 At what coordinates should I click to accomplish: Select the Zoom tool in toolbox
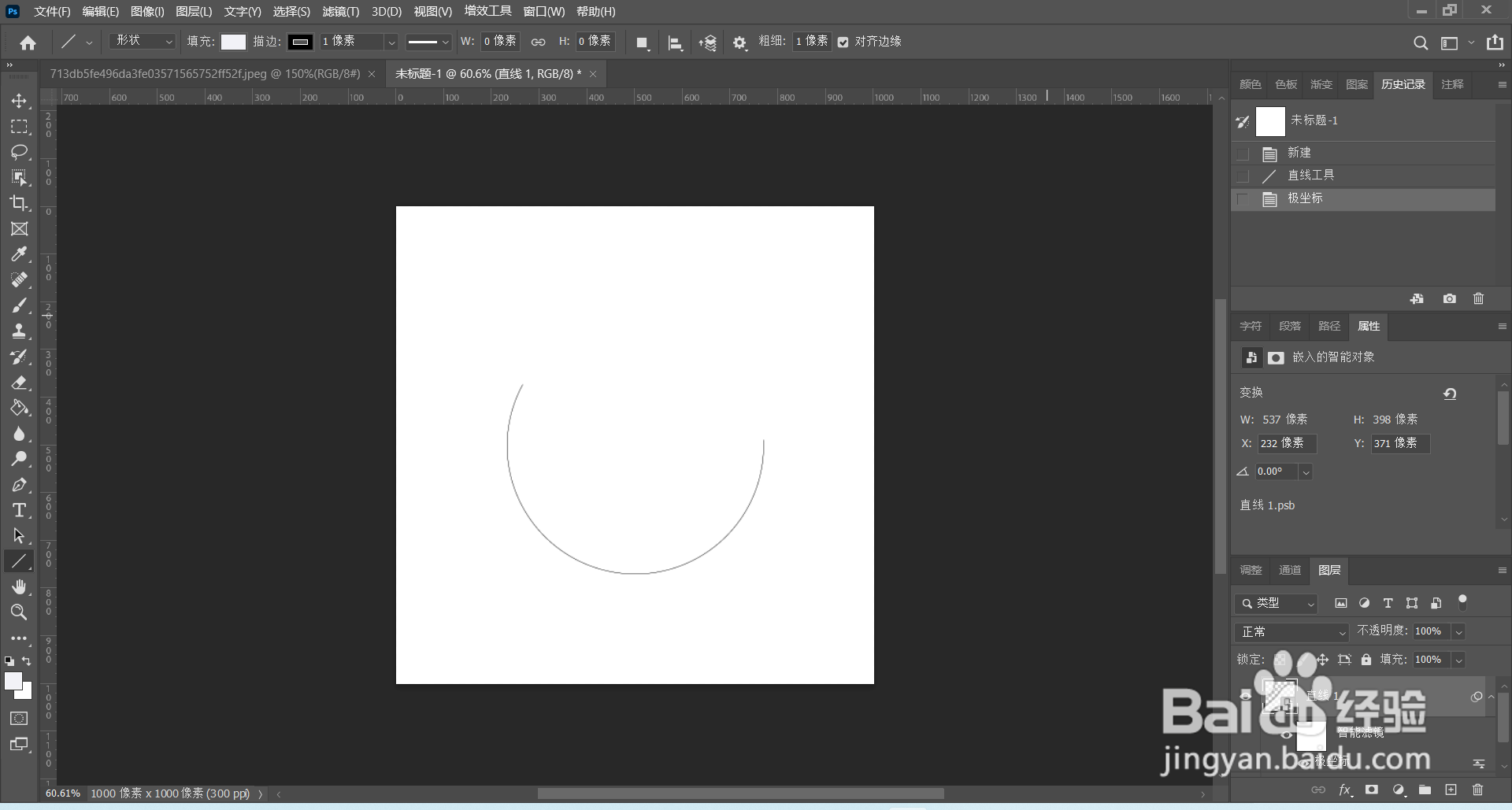19,612
